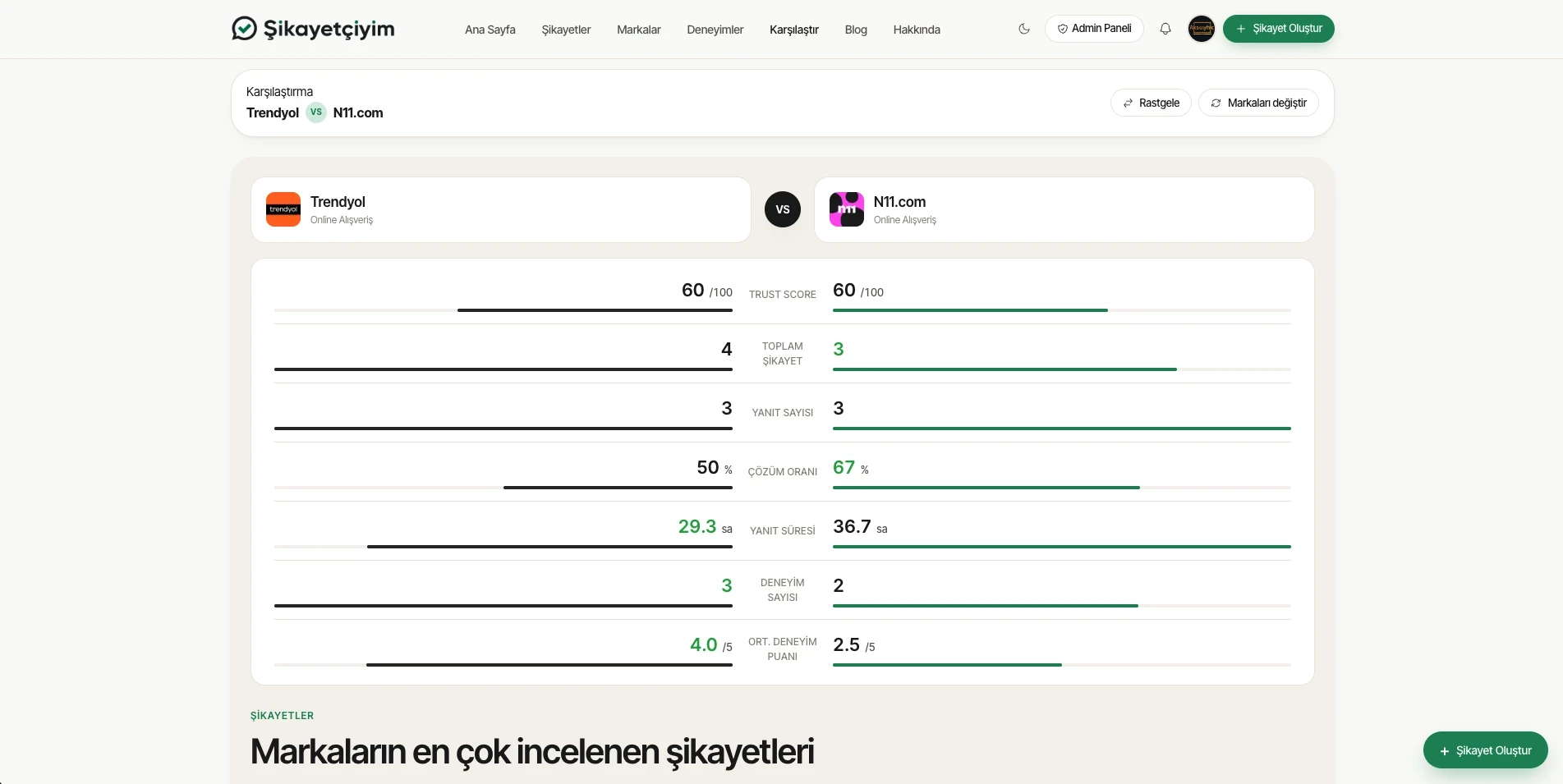Click Markaların en çok incelenen şikayetleri heading
Viewport: 1563px width, 784px height.
click(x=532, y=752)
